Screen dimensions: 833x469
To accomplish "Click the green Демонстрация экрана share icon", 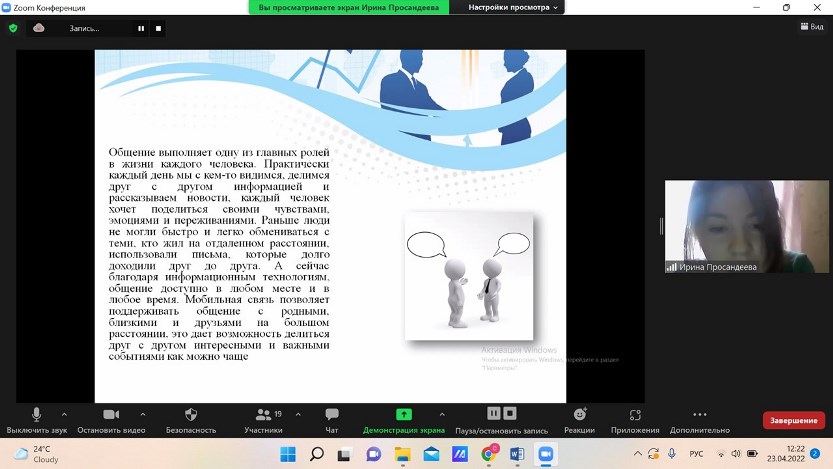I will click(404, 414).
